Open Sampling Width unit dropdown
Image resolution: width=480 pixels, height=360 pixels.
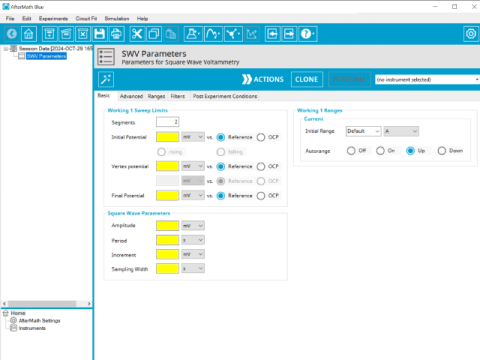tap(193, 268)
